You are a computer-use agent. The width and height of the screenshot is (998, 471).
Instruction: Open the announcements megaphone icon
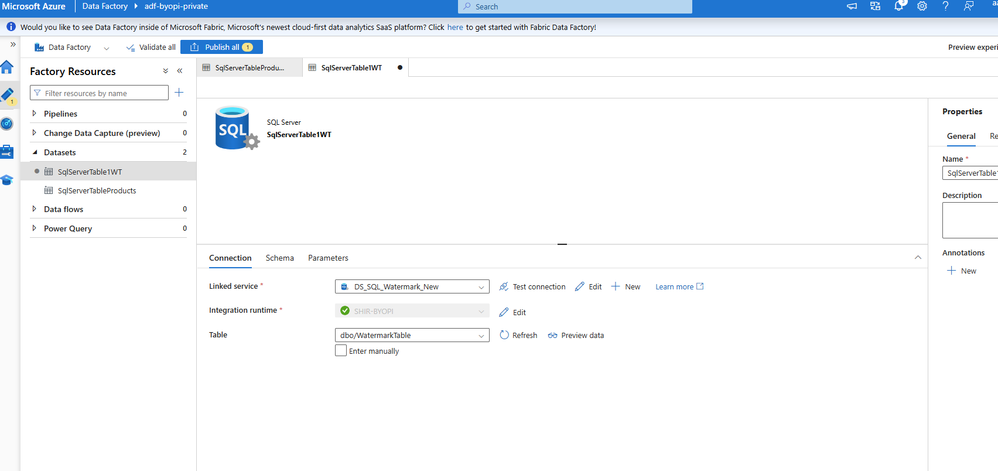coord(852,6)
